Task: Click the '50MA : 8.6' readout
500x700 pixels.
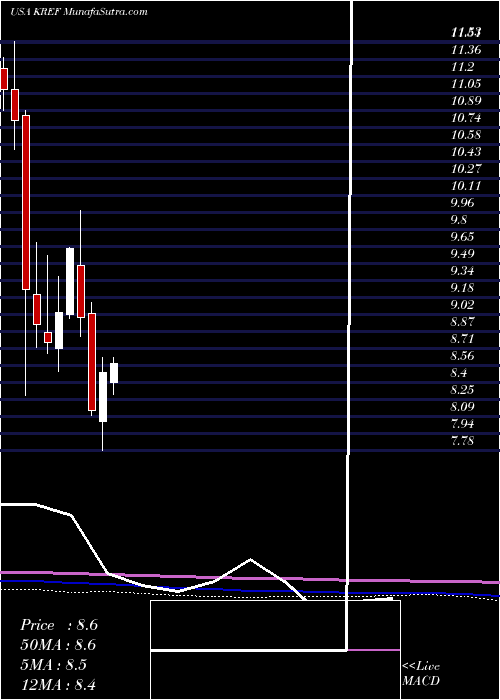Action: [58, 645]
